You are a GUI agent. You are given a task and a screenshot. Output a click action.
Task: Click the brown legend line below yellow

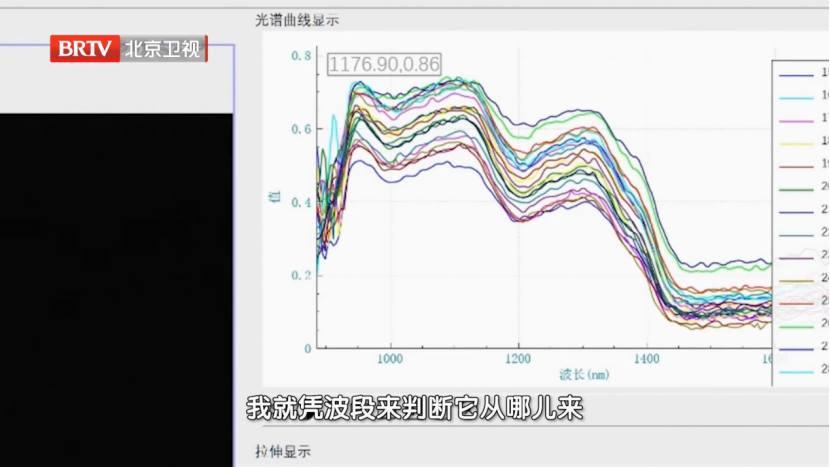coord(796,164)
